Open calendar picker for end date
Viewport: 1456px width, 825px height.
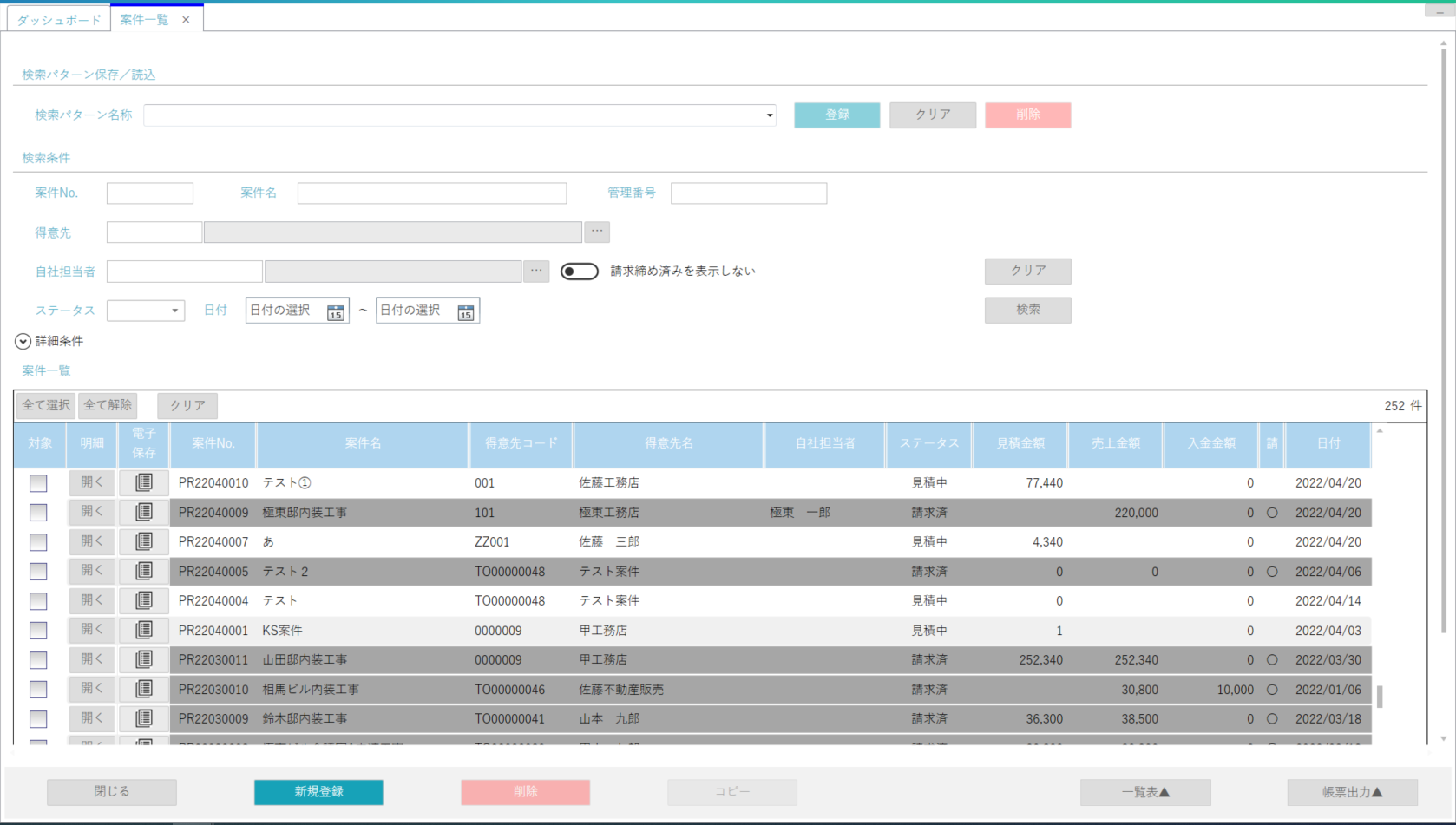click(466, 311)
